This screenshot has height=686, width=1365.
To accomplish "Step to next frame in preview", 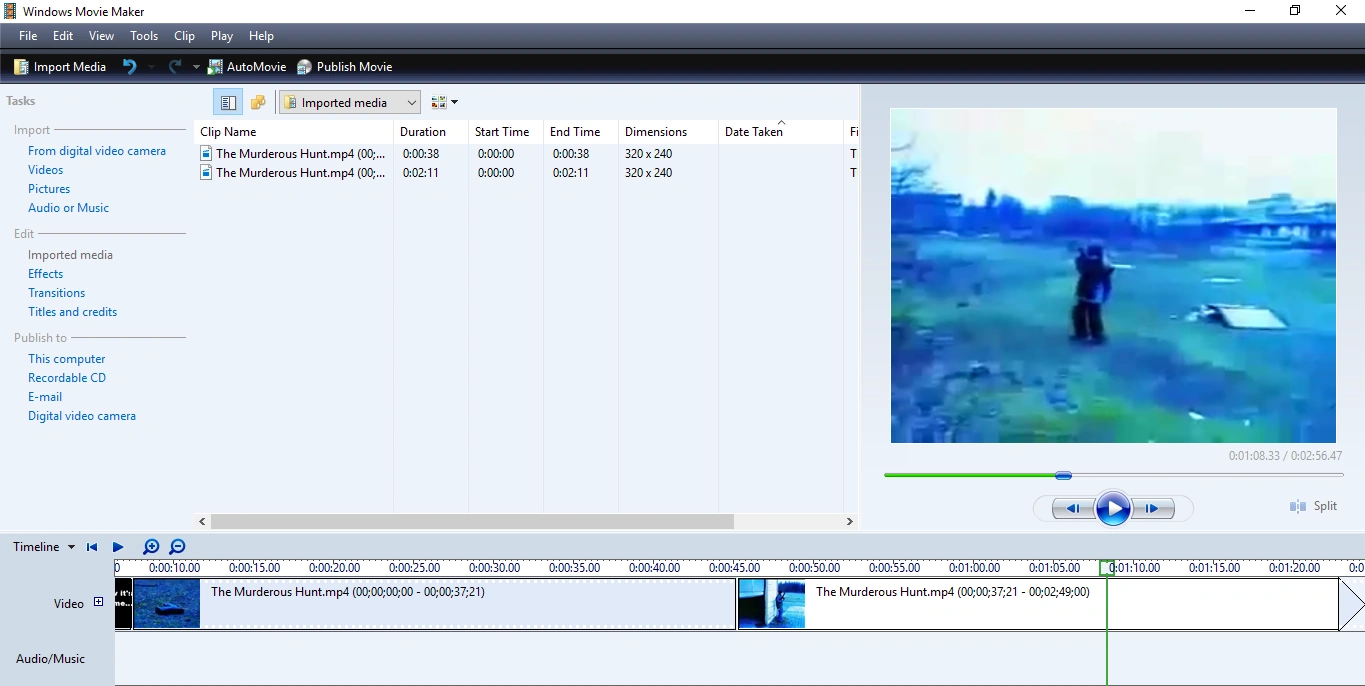I will click(x=1153, y=509).
